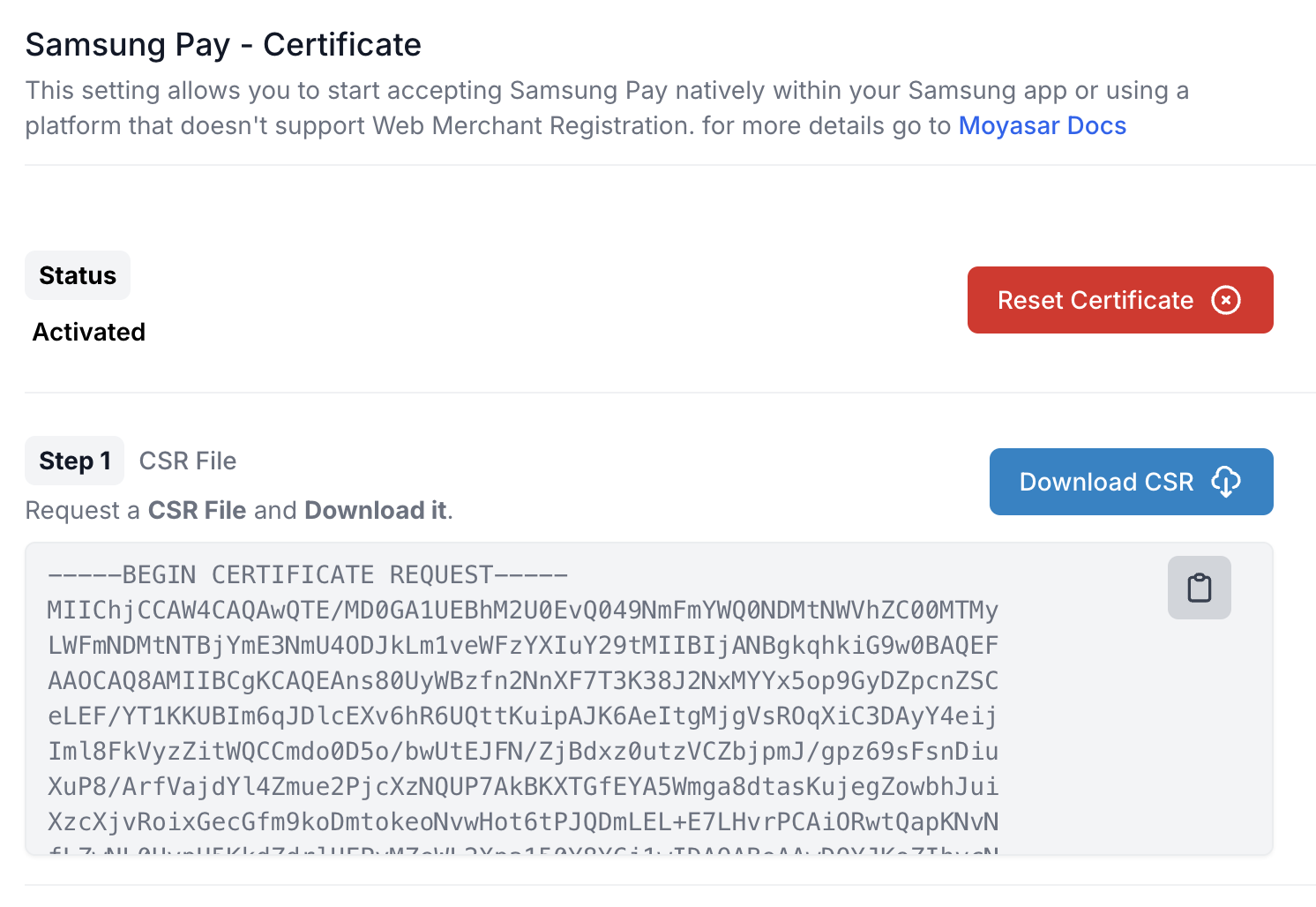Screen dimensions: 1316x907
Task: Open the Moyasar Docs link
Action: click(x=1043, y=125)
